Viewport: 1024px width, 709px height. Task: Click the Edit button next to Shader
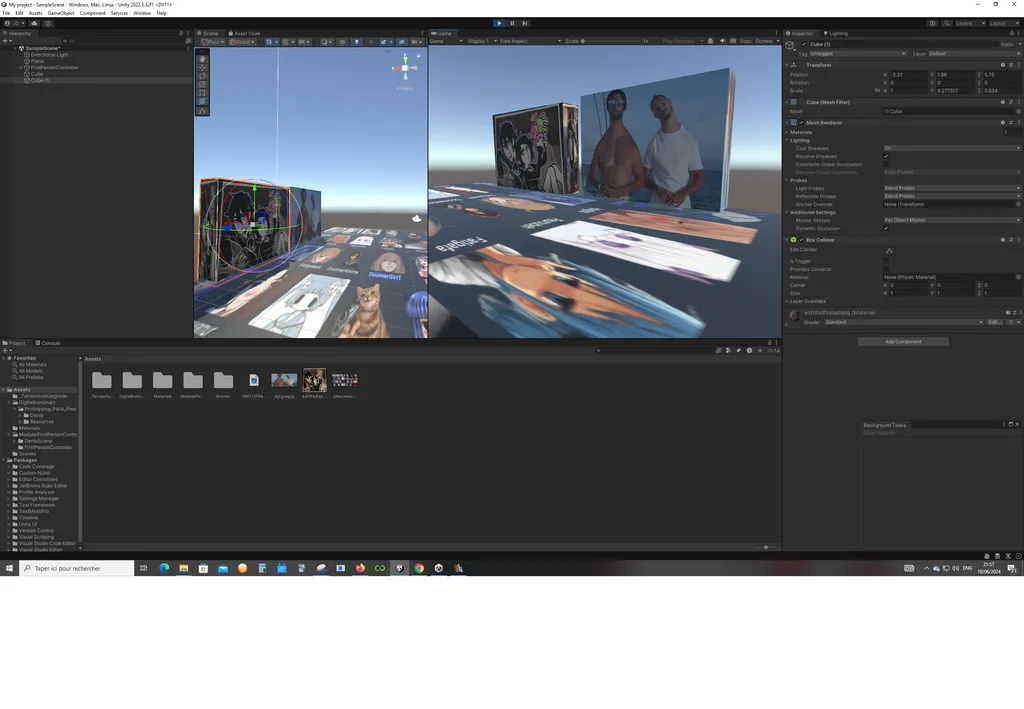994,322
